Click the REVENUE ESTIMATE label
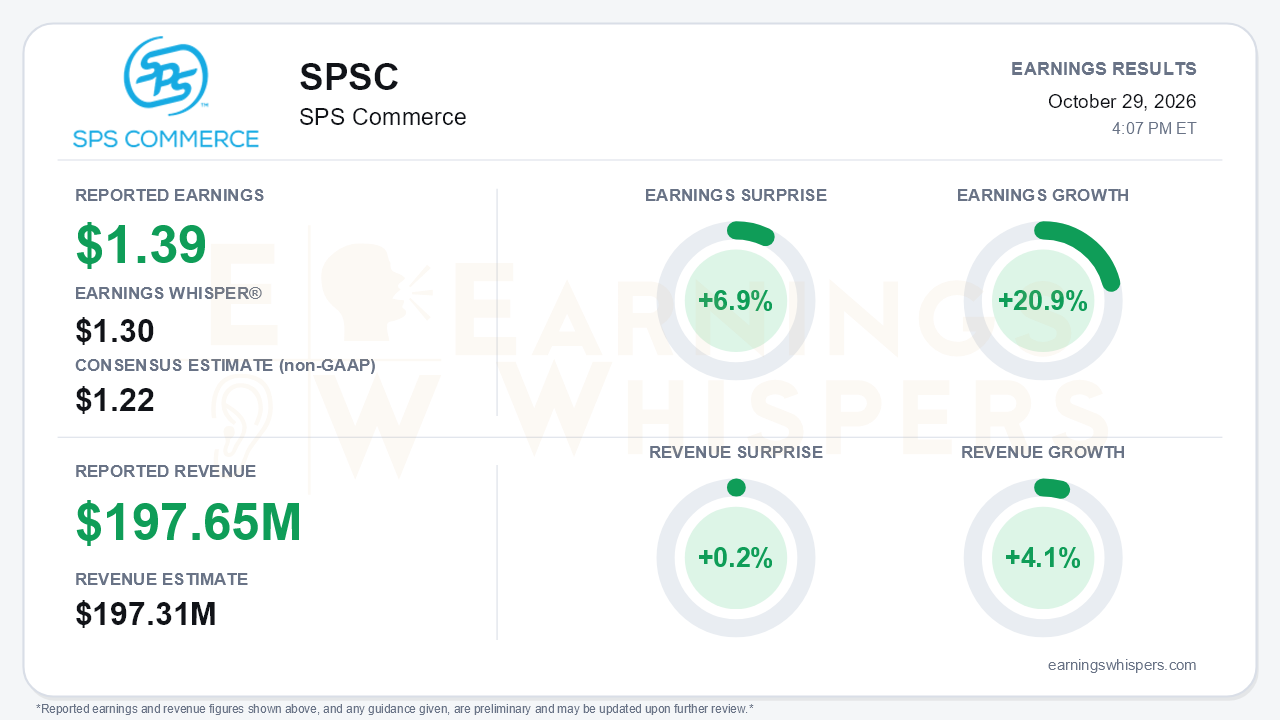The image size is (1280, 720). (162, 579)
